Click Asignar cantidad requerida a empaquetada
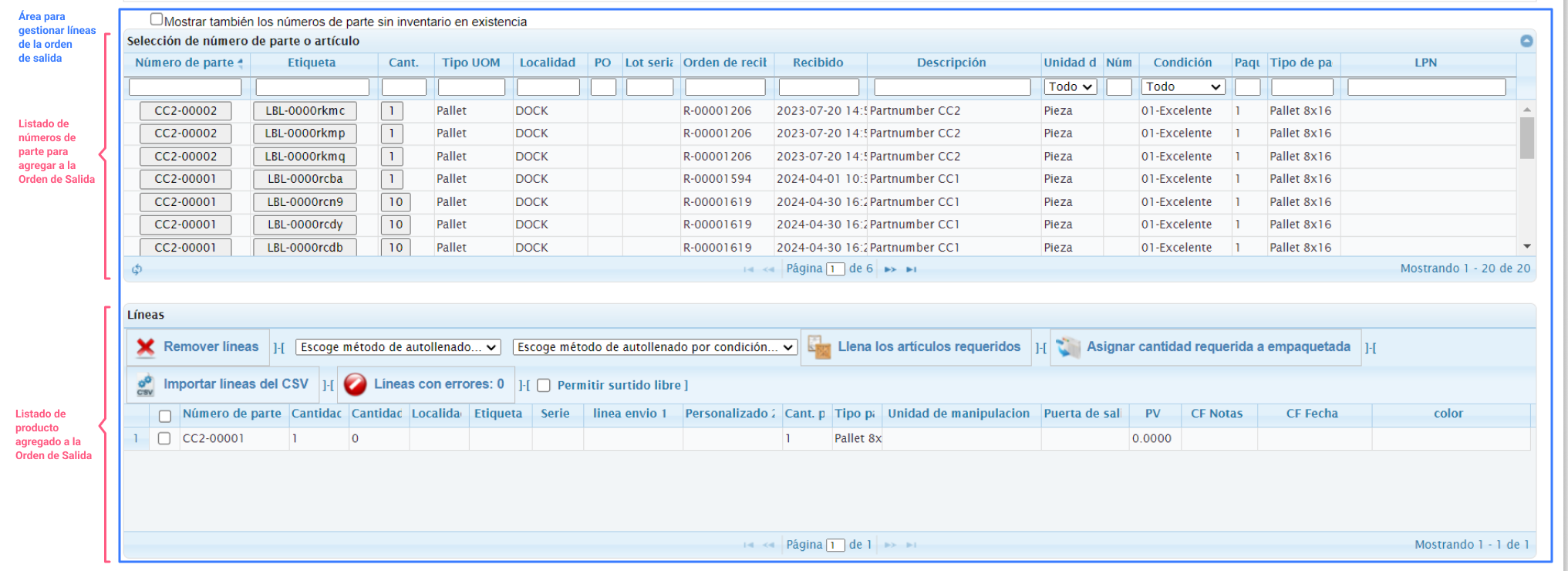Image resolution: width=1568 pixels, height=571 pixels. point(1206,347)
